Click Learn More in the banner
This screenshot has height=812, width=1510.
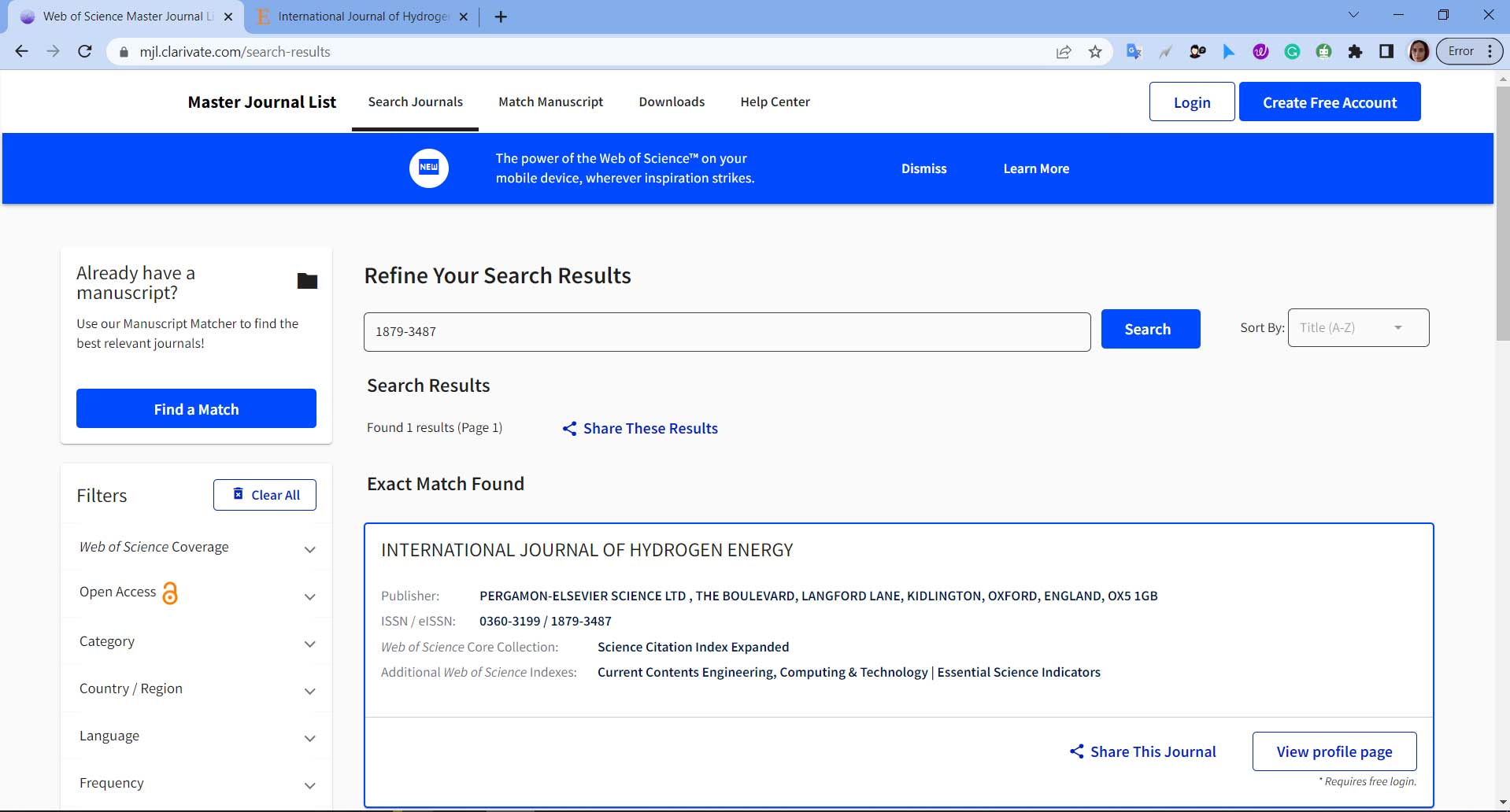pyautogui.click(x=1036, y=168)
